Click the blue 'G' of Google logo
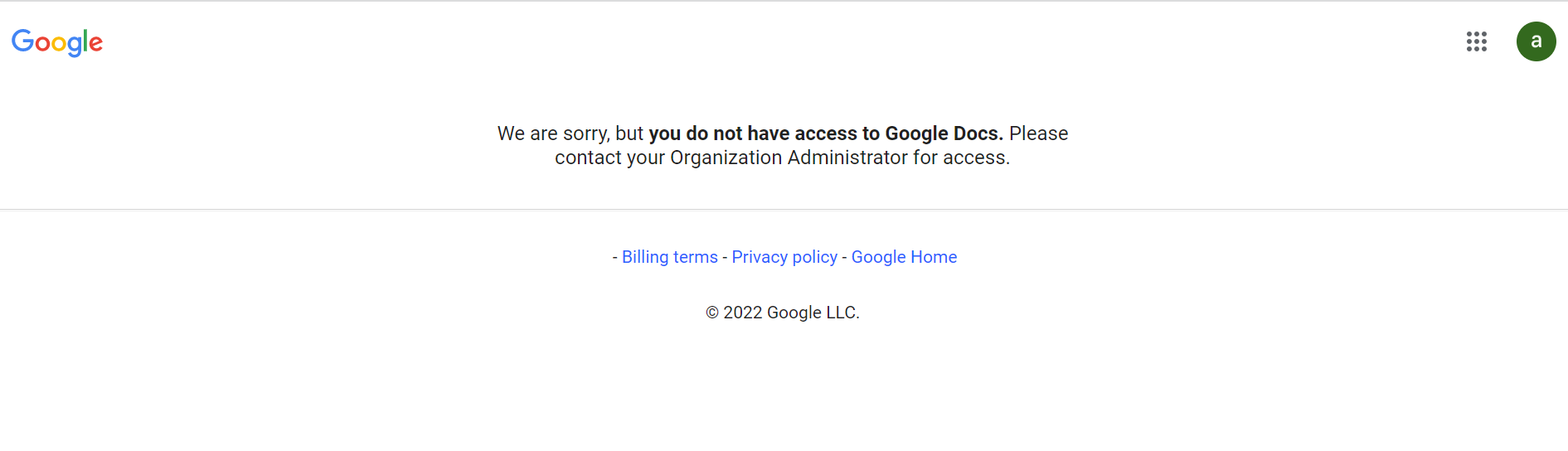Screen dimensions: 1568x451 (x=22, y=41)
